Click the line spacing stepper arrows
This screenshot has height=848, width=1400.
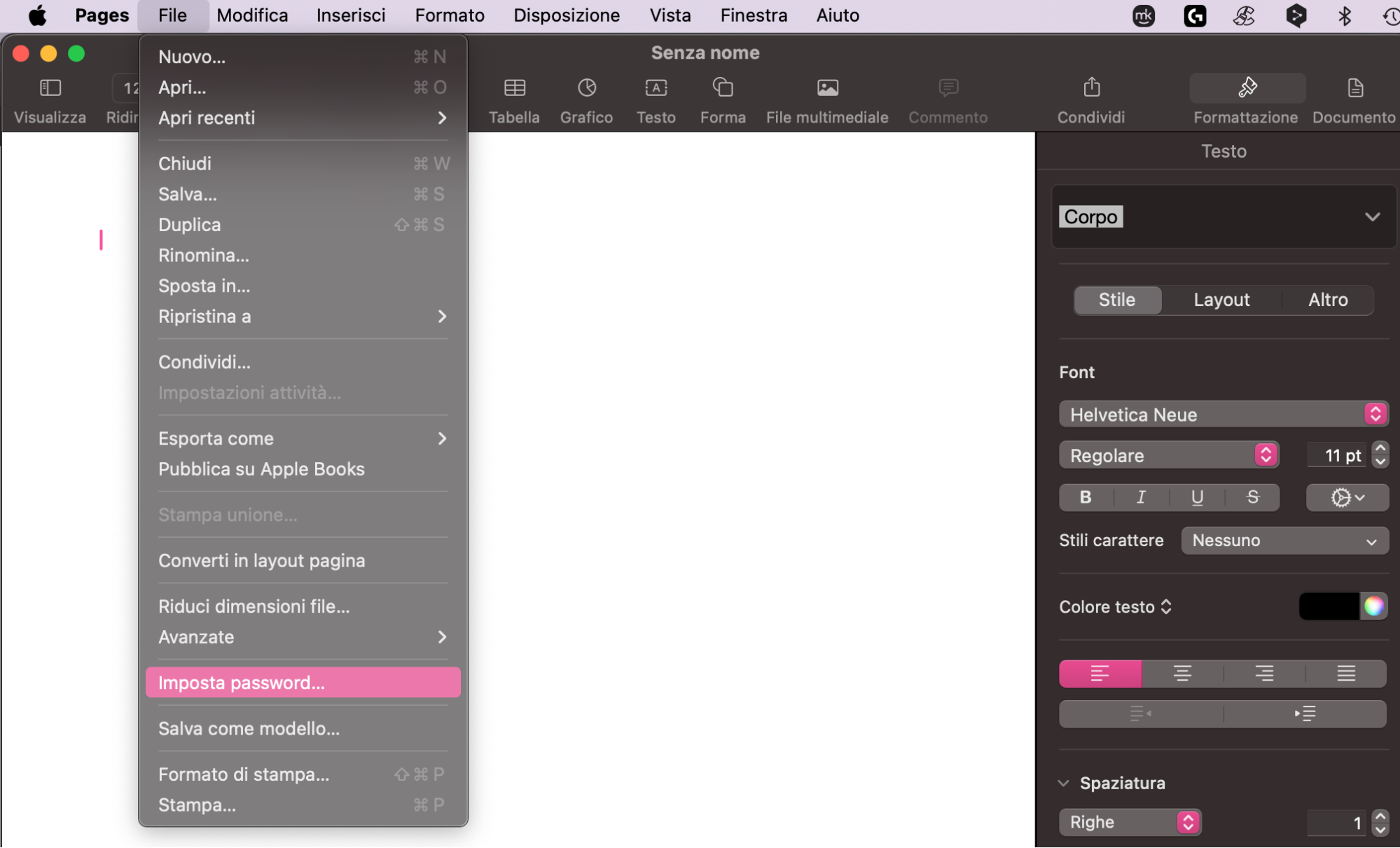click(x=1380, y=823)
